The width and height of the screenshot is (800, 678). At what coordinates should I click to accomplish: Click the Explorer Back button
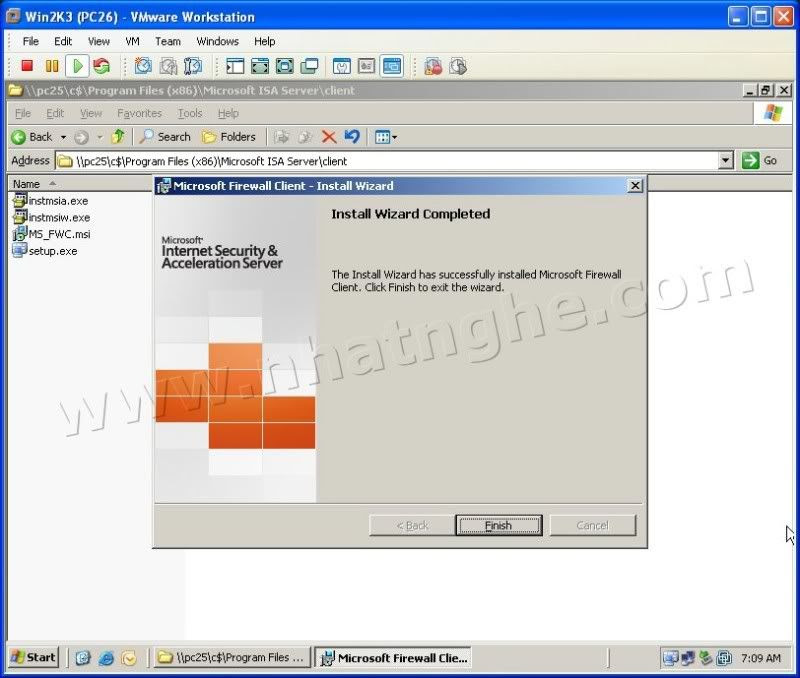click(32, 137)
